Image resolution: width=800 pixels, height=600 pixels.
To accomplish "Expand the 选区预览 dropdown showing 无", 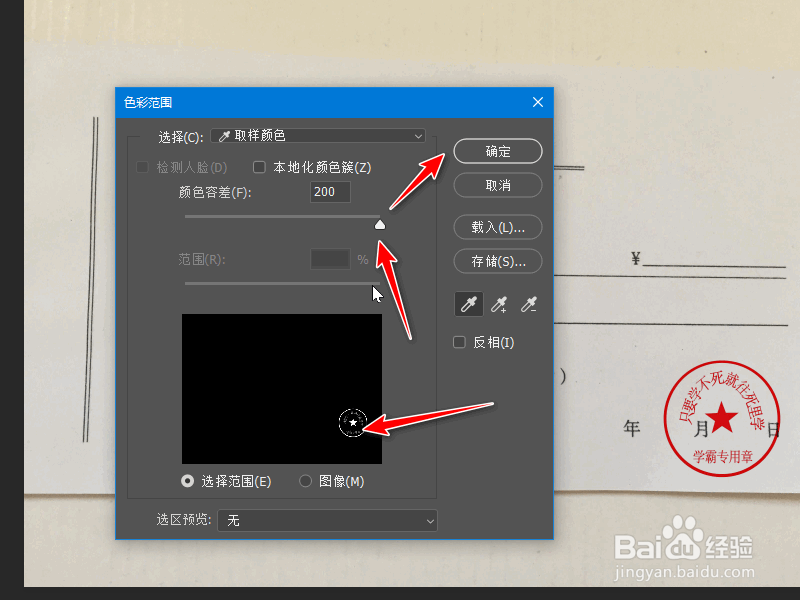I will 327,520.
